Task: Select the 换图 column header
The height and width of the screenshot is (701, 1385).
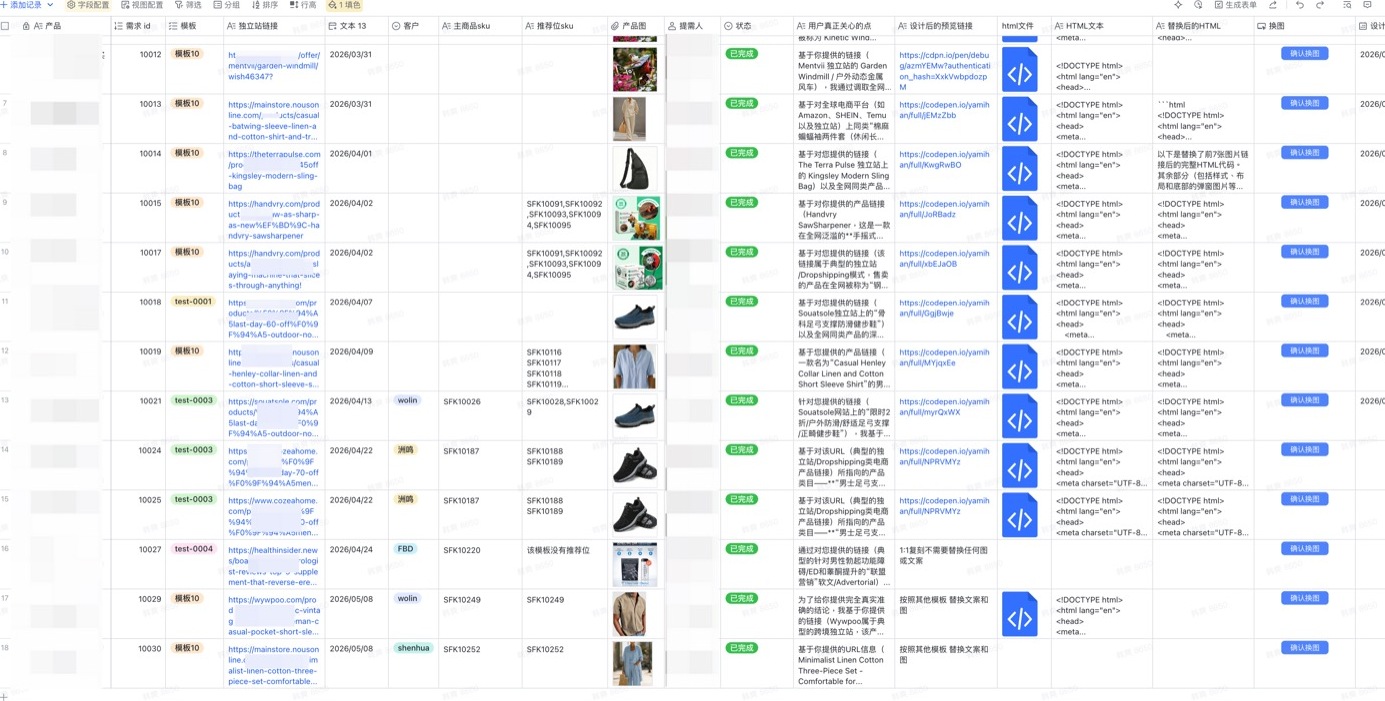Action: 1303,26
